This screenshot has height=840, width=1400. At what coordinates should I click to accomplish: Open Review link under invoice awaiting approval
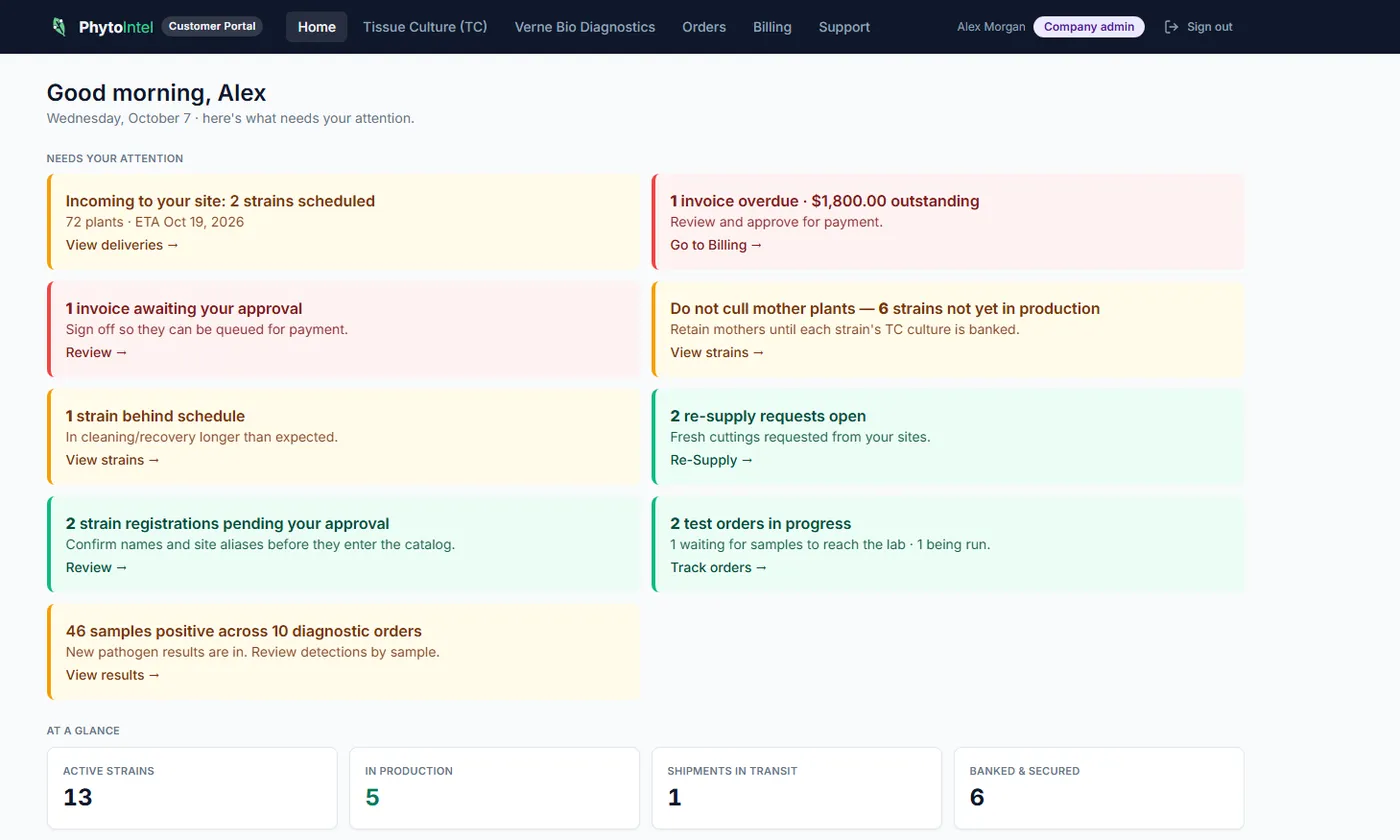coord(97,352)
